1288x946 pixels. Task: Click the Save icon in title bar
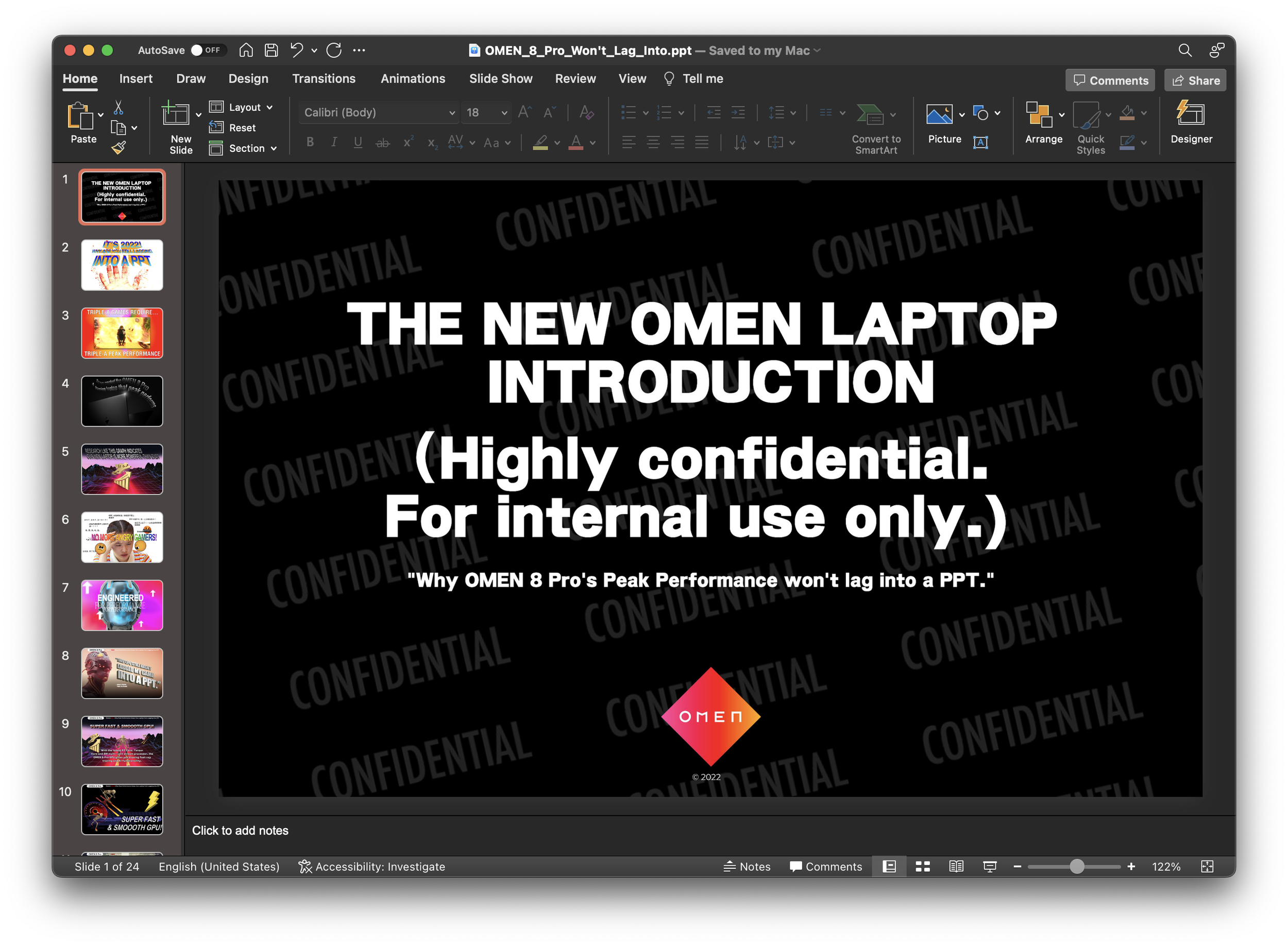(x=271, y=50)
